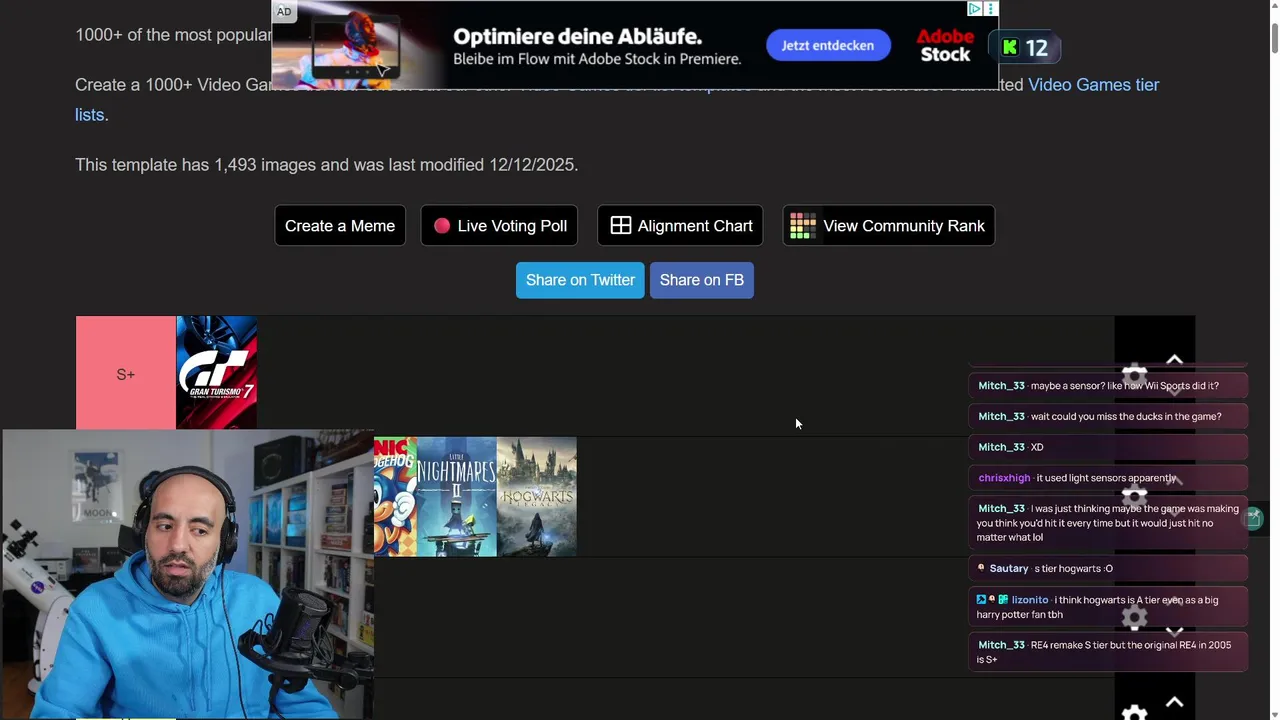
Task: Click the Share on FB button
Action: pyautogui.click(x=702, y=280)
